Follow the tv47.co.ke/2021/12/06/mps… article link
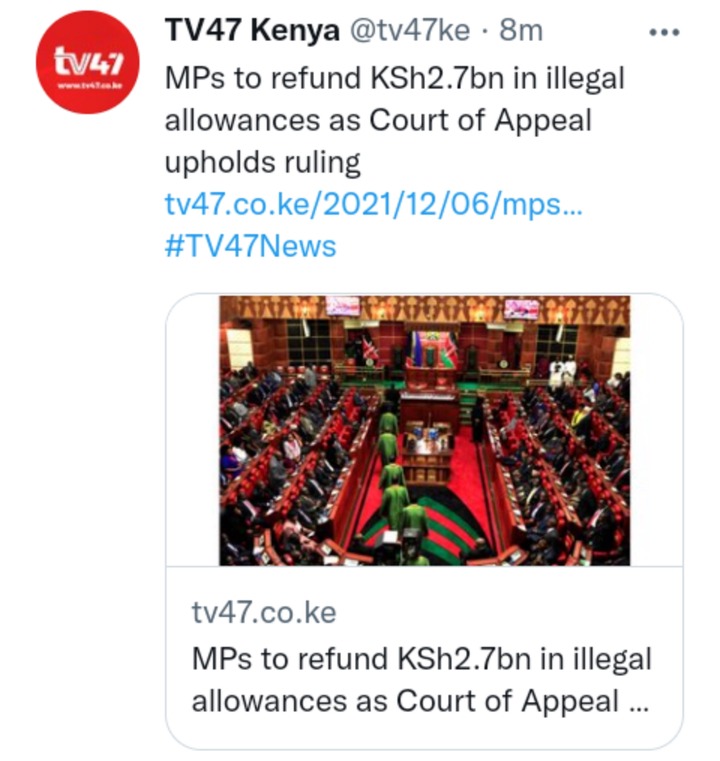The image size is (720, 761). (x=373, y=204)
